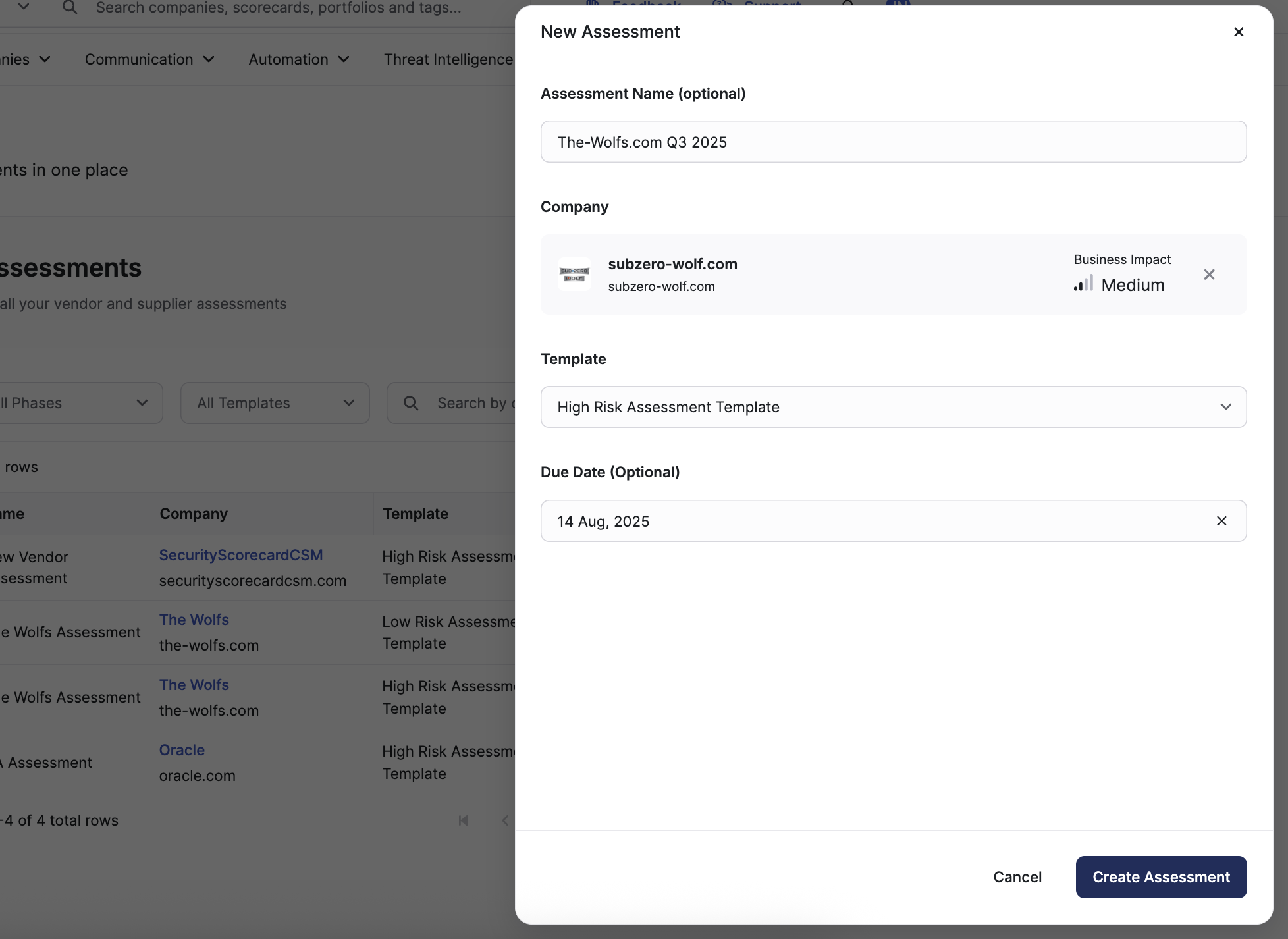Click '4 of 4 total rows' text
Image resolution: width=1288 pixels, height=939 pixels.
(62, 820)
